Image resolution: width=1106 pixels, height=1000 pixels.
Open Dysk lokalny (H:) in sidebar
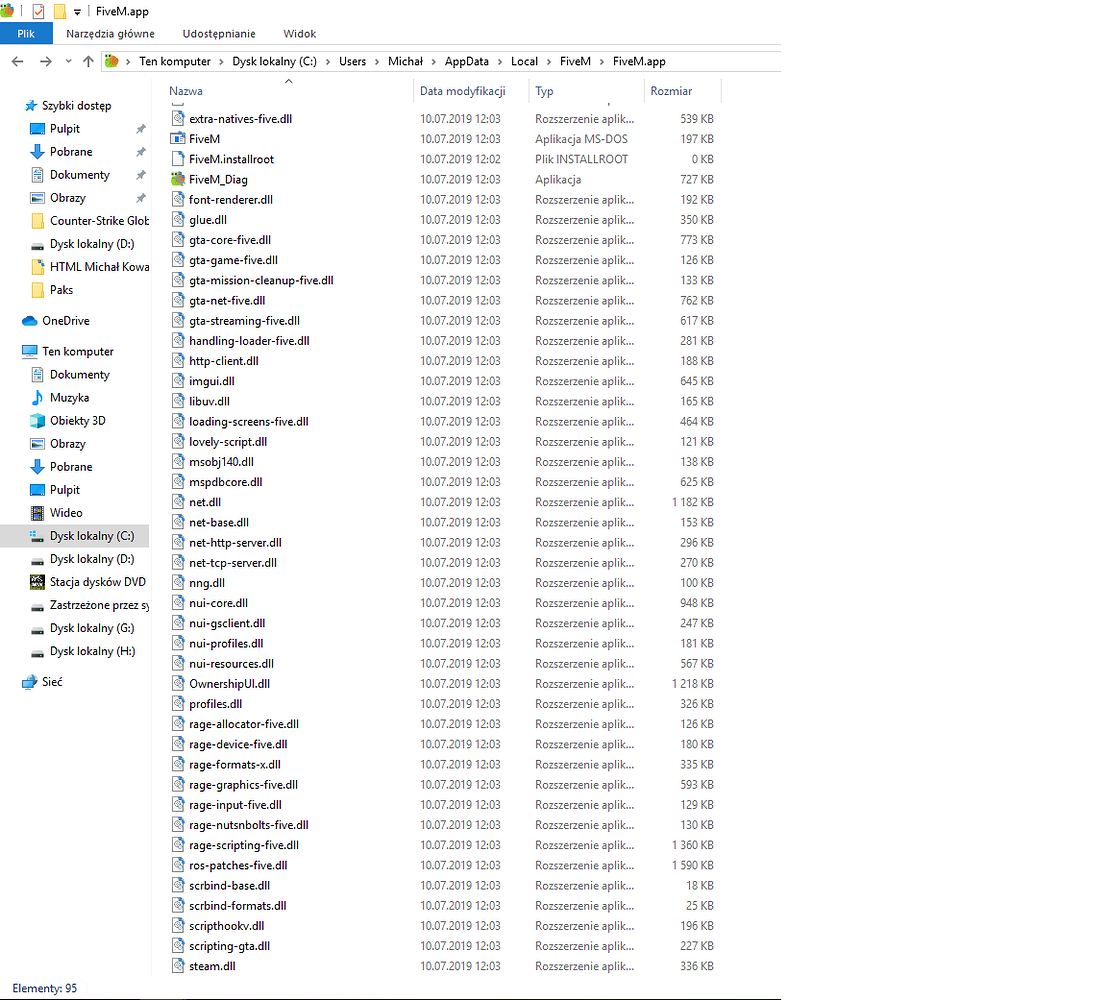[92, 651]
